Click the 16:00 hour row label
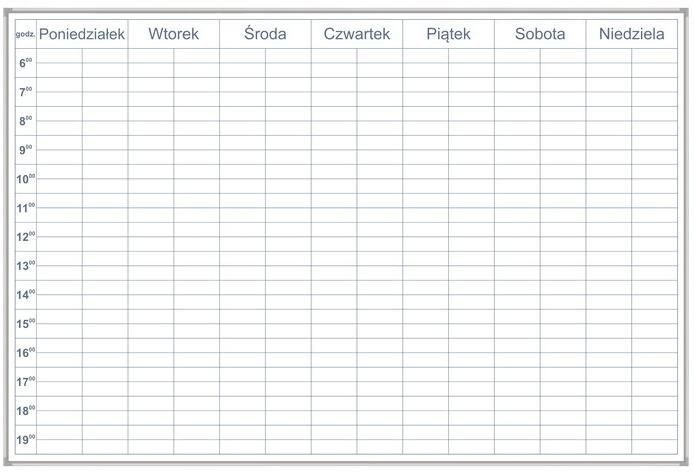 point(26,352)
